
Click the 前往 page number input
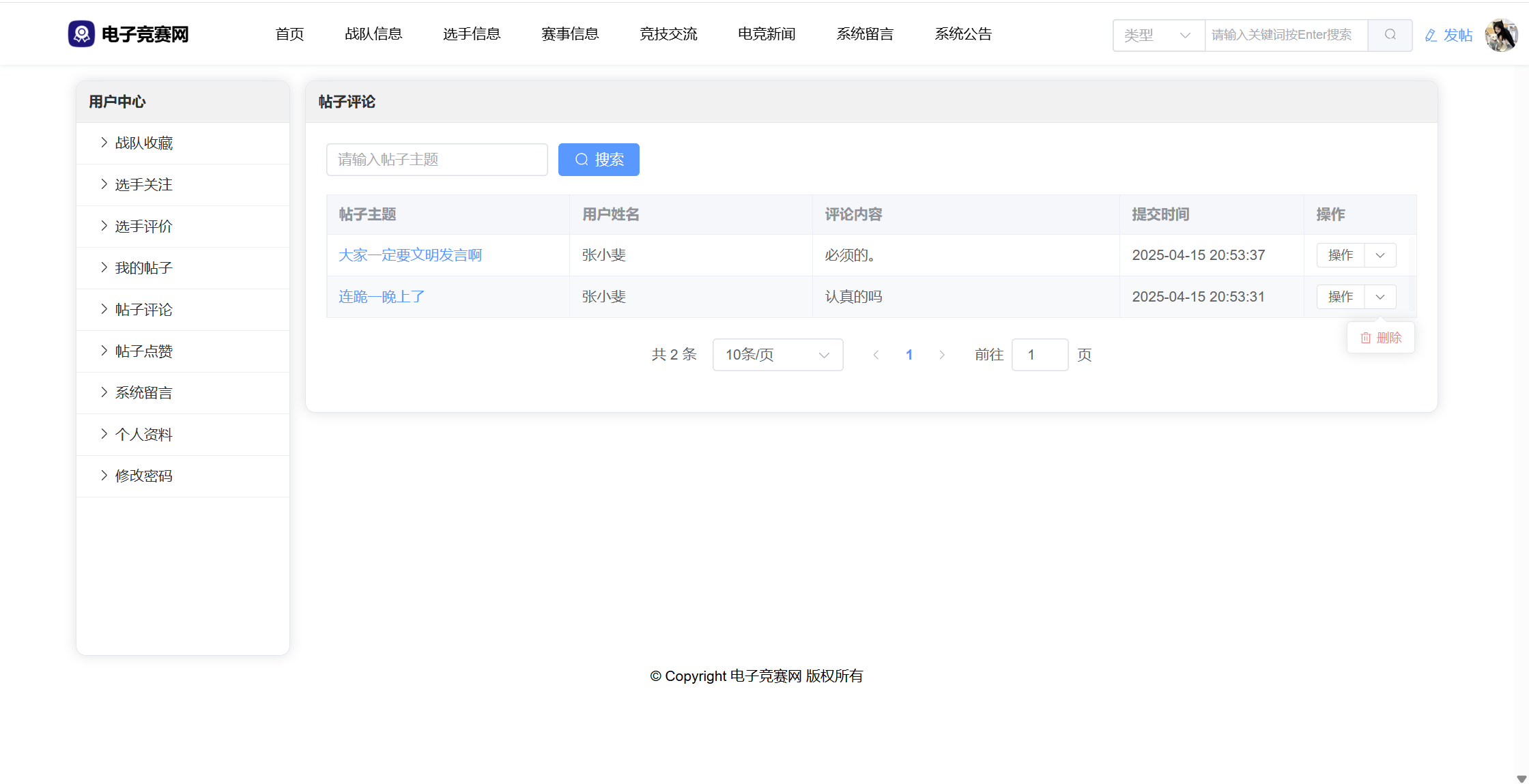(x=1039, y=355)
